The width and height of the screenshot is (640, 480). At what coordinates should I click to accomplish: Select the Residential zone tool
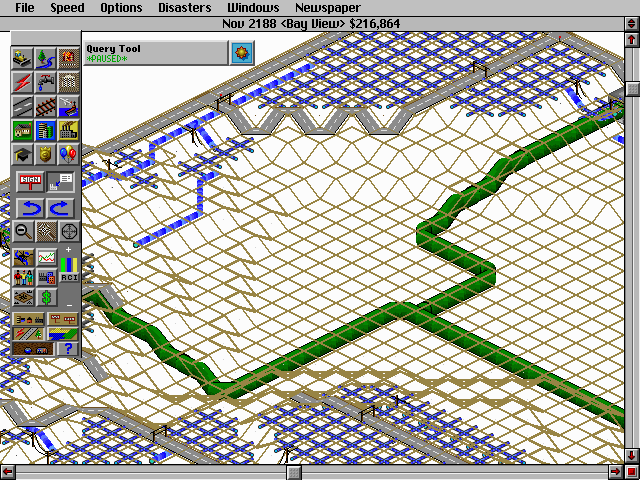point(22,131)
